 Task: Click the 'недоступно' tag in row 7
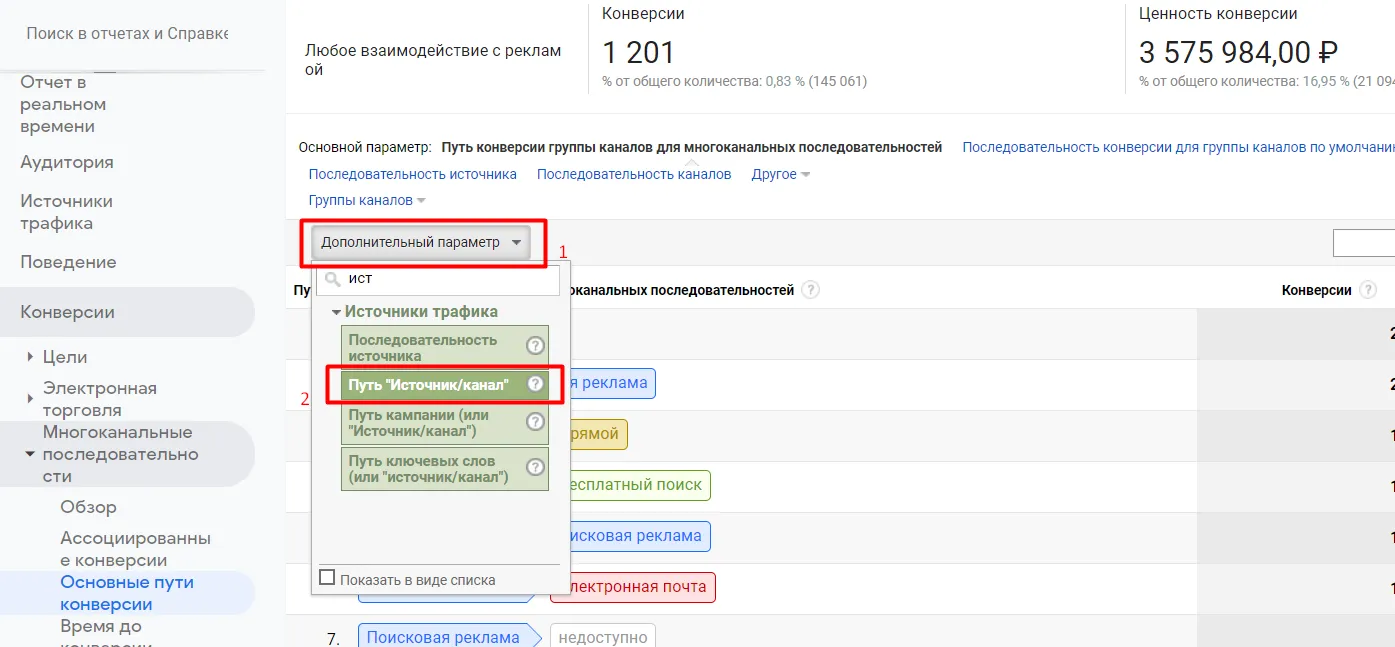(x=603, y=637)
